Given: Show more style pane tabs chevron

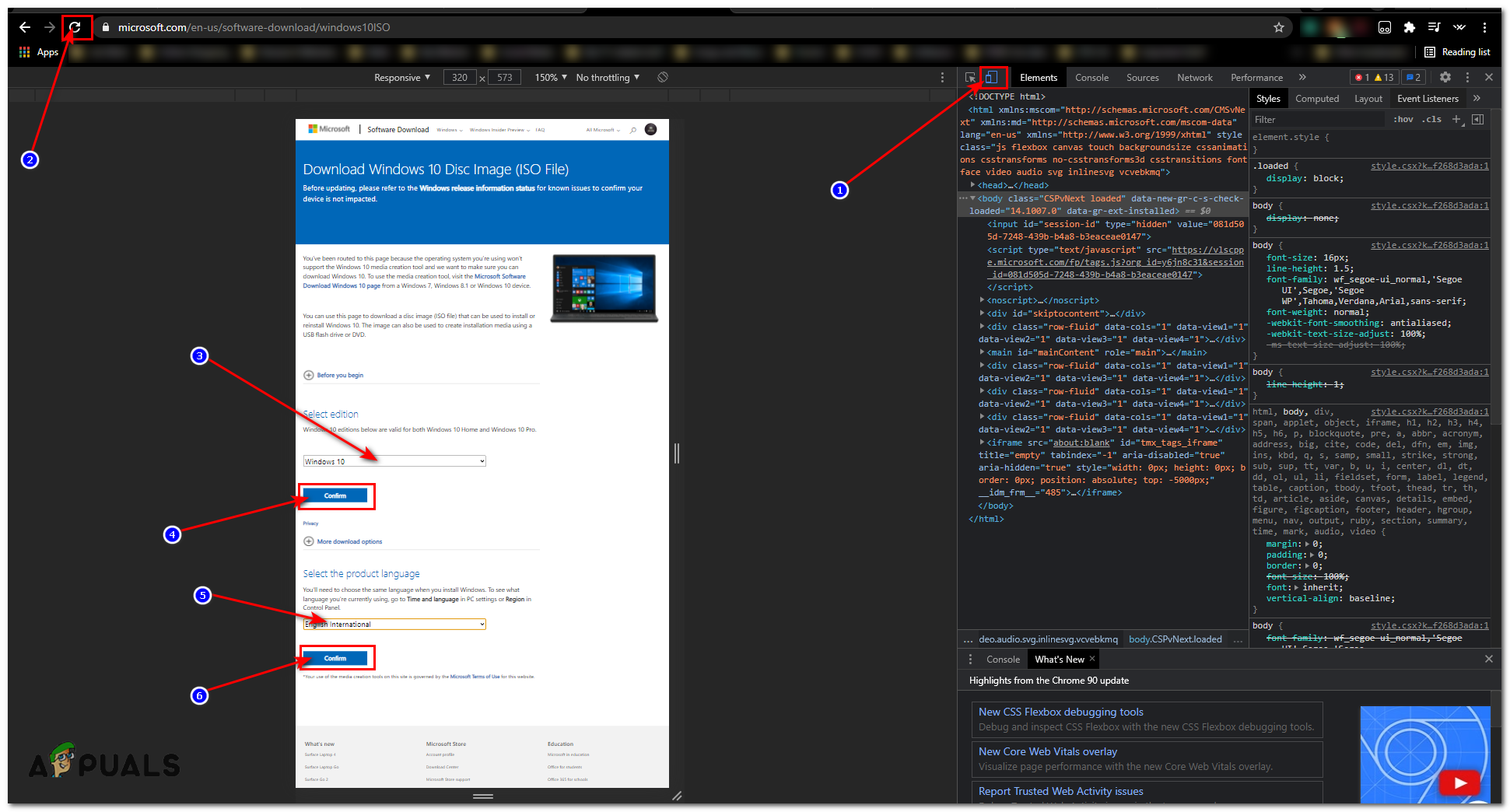Looking at the screenshot, I should pos(1477,98).
